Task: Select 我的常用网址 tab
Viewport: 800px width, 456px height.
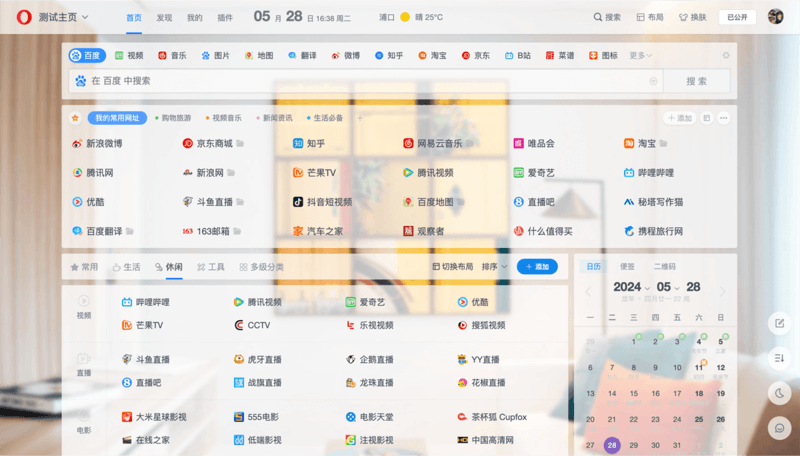Action: 117,118
